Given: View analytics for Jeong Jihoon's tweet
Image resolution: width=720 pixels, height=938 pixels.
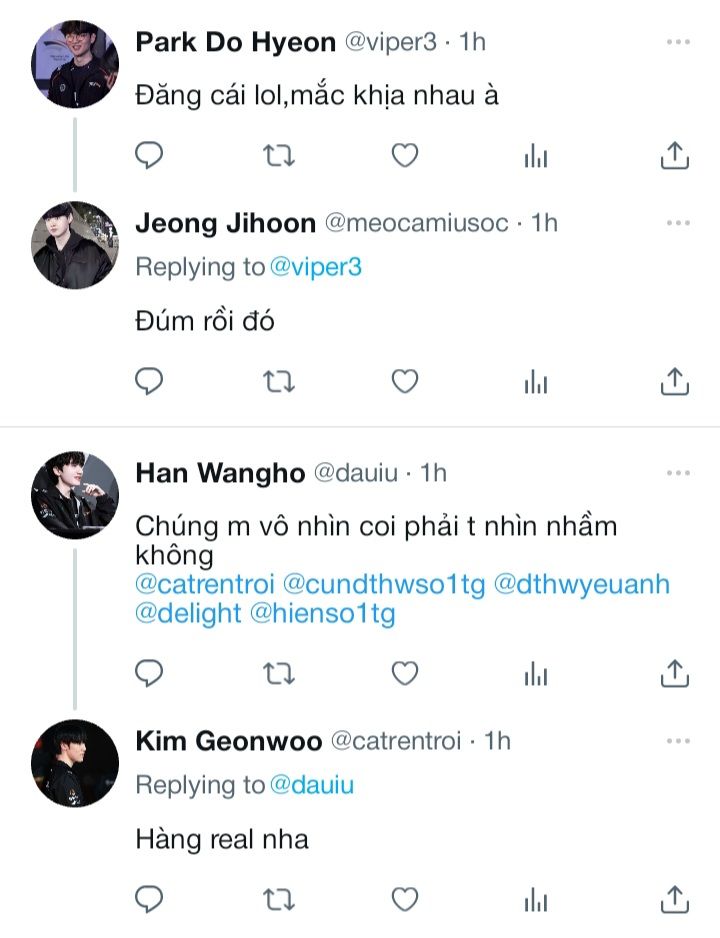Looking at the screenshot, I should pos(537,381).
